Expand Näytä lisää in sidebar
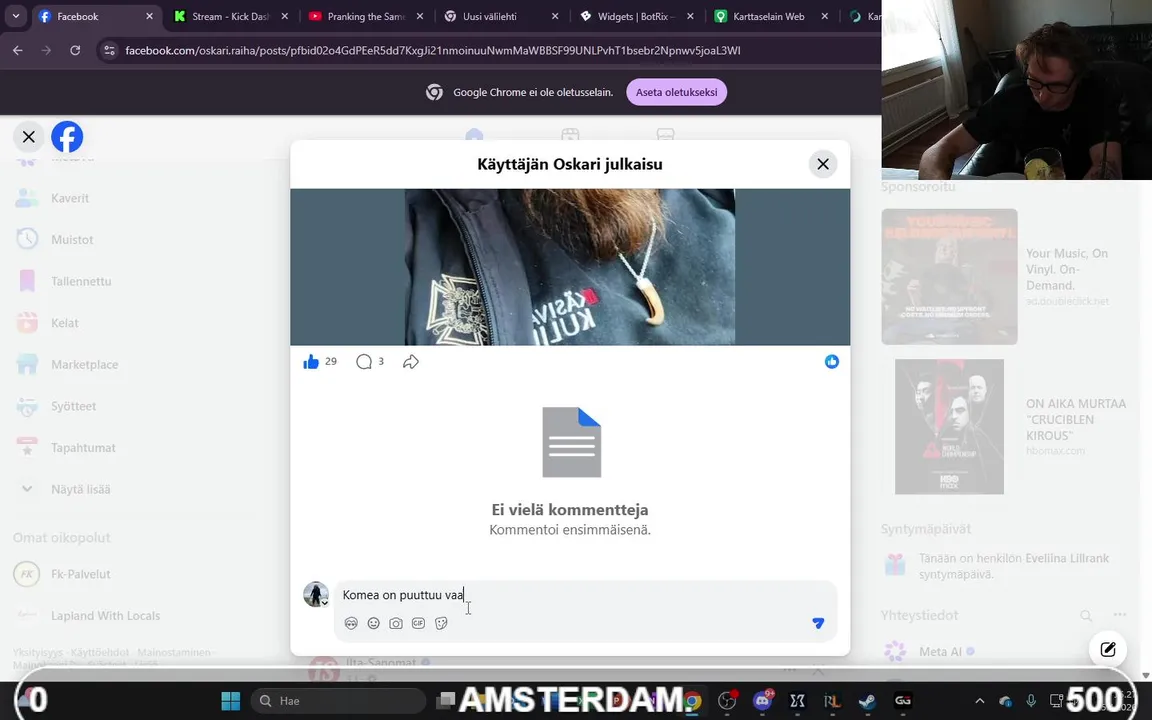1152x720 pixels. click(x=80, y=489)
